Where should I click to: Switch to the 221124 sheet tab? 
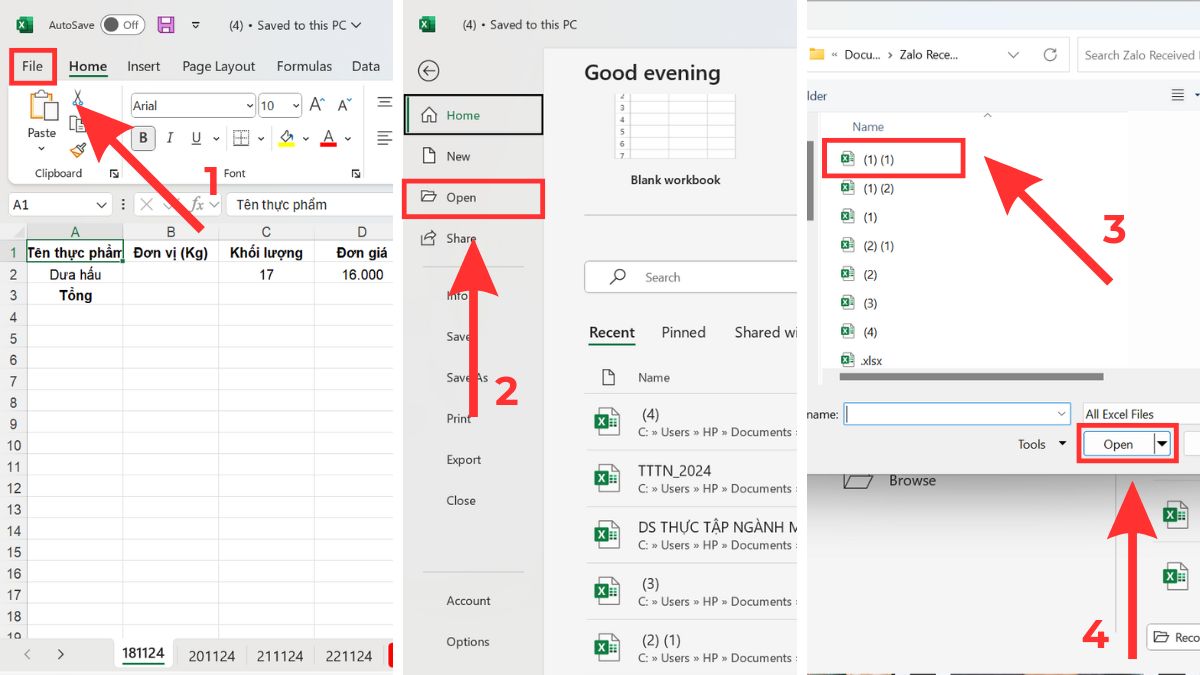click(x=349, y=656)
